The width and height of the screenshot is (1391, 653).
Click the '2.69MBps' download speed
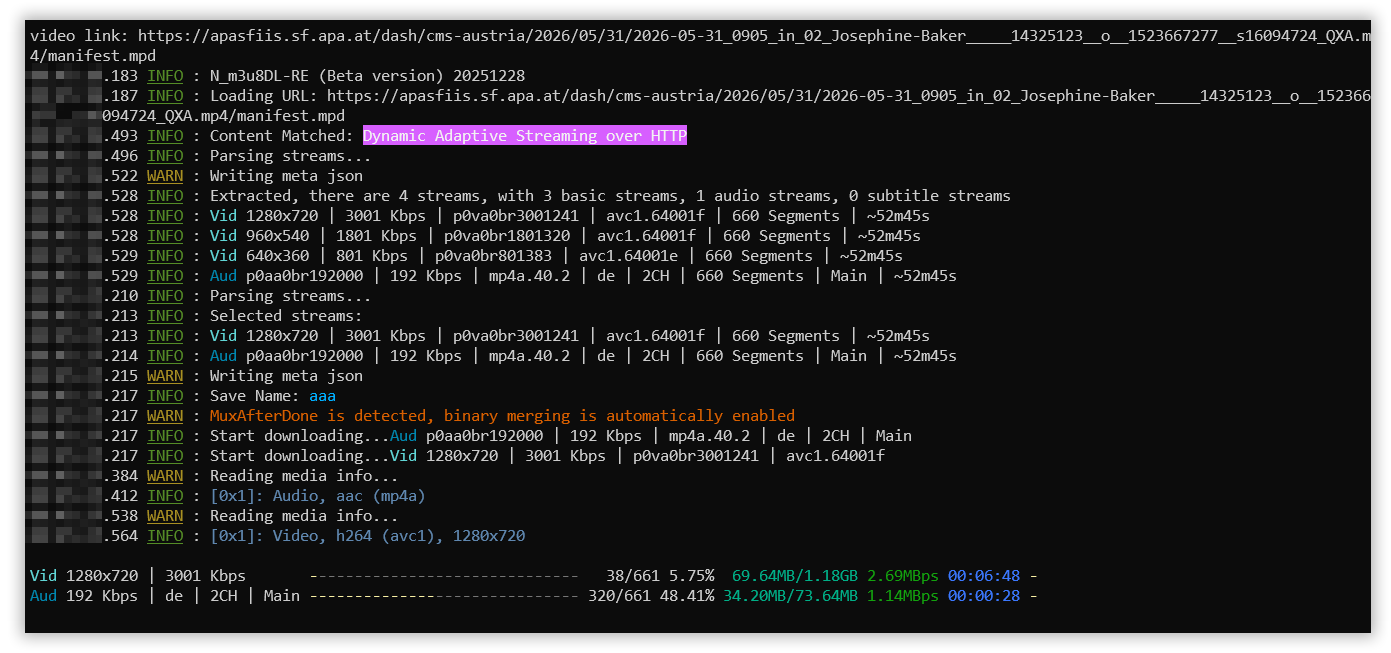coord(903,576)
